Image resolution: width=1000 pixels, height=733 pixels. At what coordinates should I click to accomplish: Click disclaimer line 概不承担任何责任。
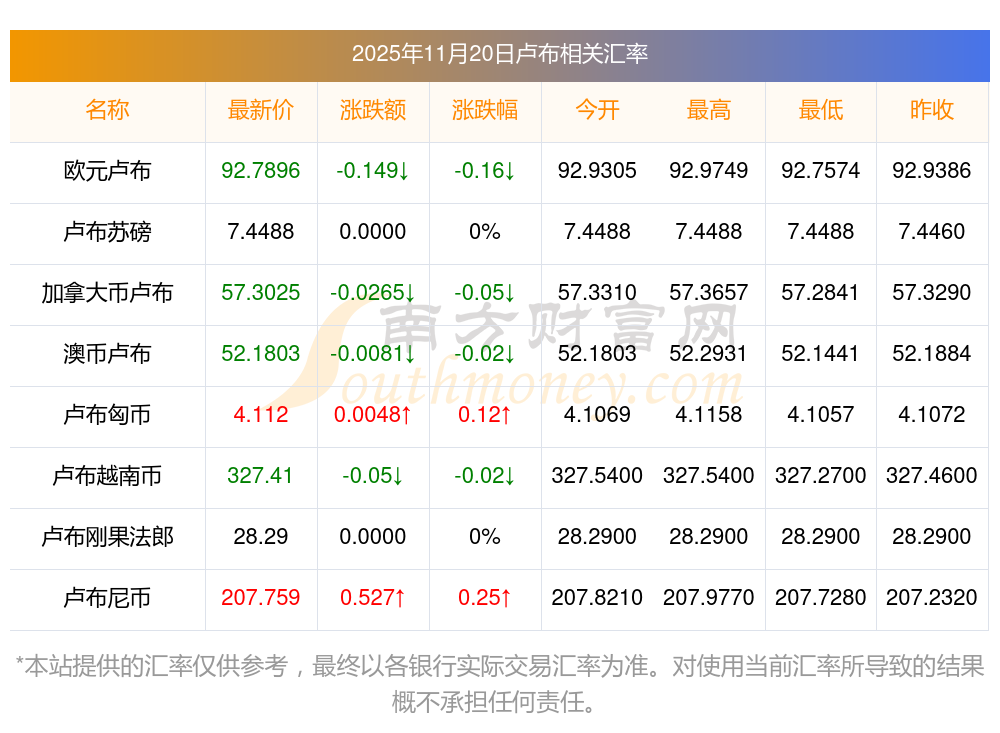click(494, 702)
